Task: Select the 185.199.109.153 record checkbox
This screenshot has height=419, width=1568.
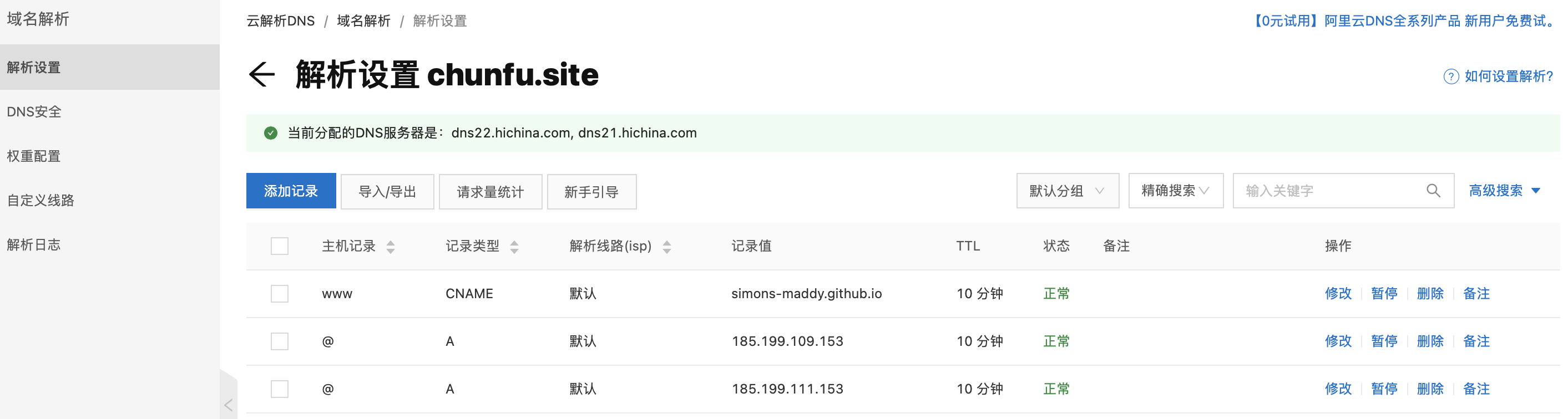Action: pos(280,341)
